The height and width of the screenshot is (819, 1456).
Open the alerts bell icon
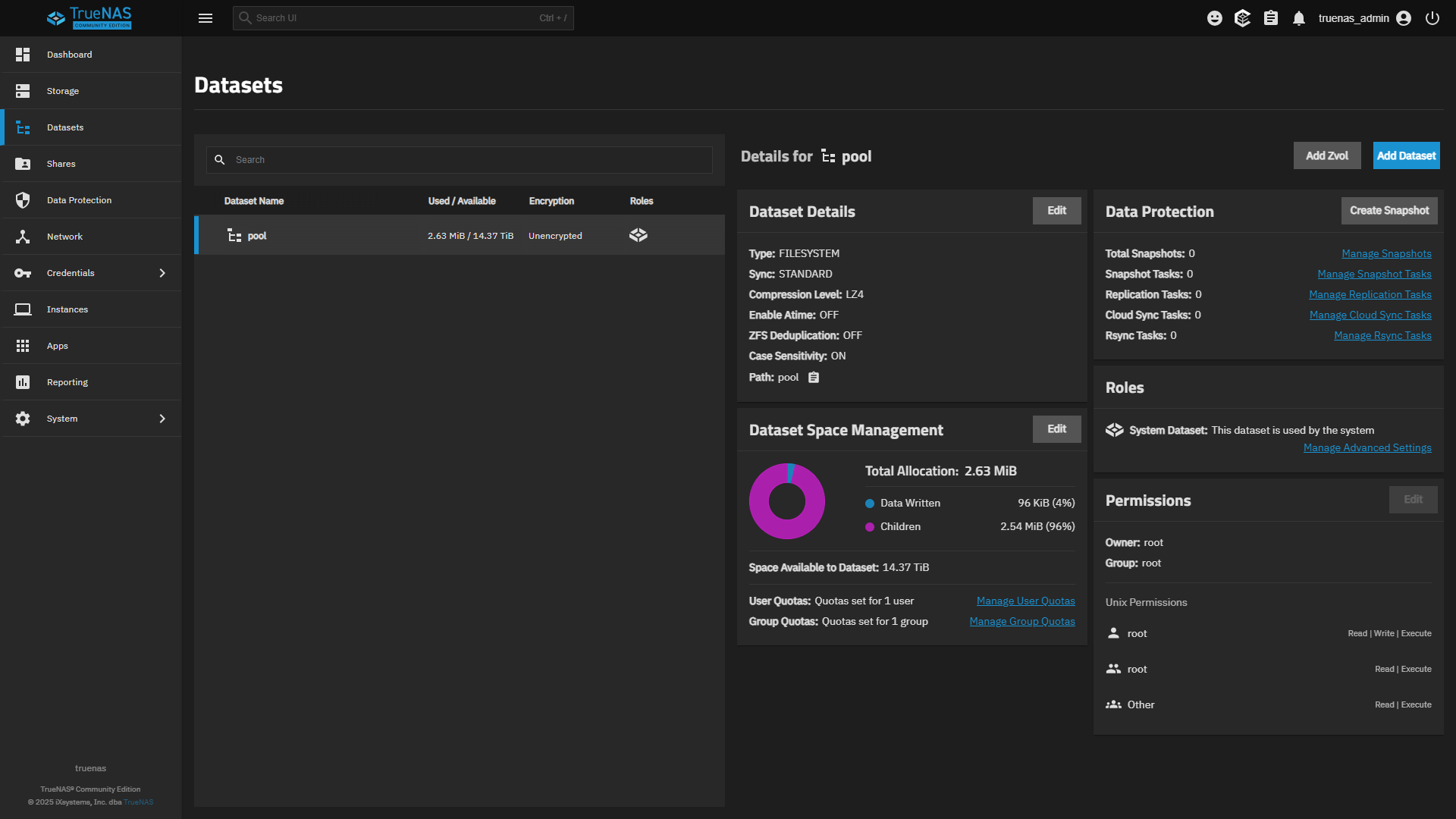pos(1299,18)
